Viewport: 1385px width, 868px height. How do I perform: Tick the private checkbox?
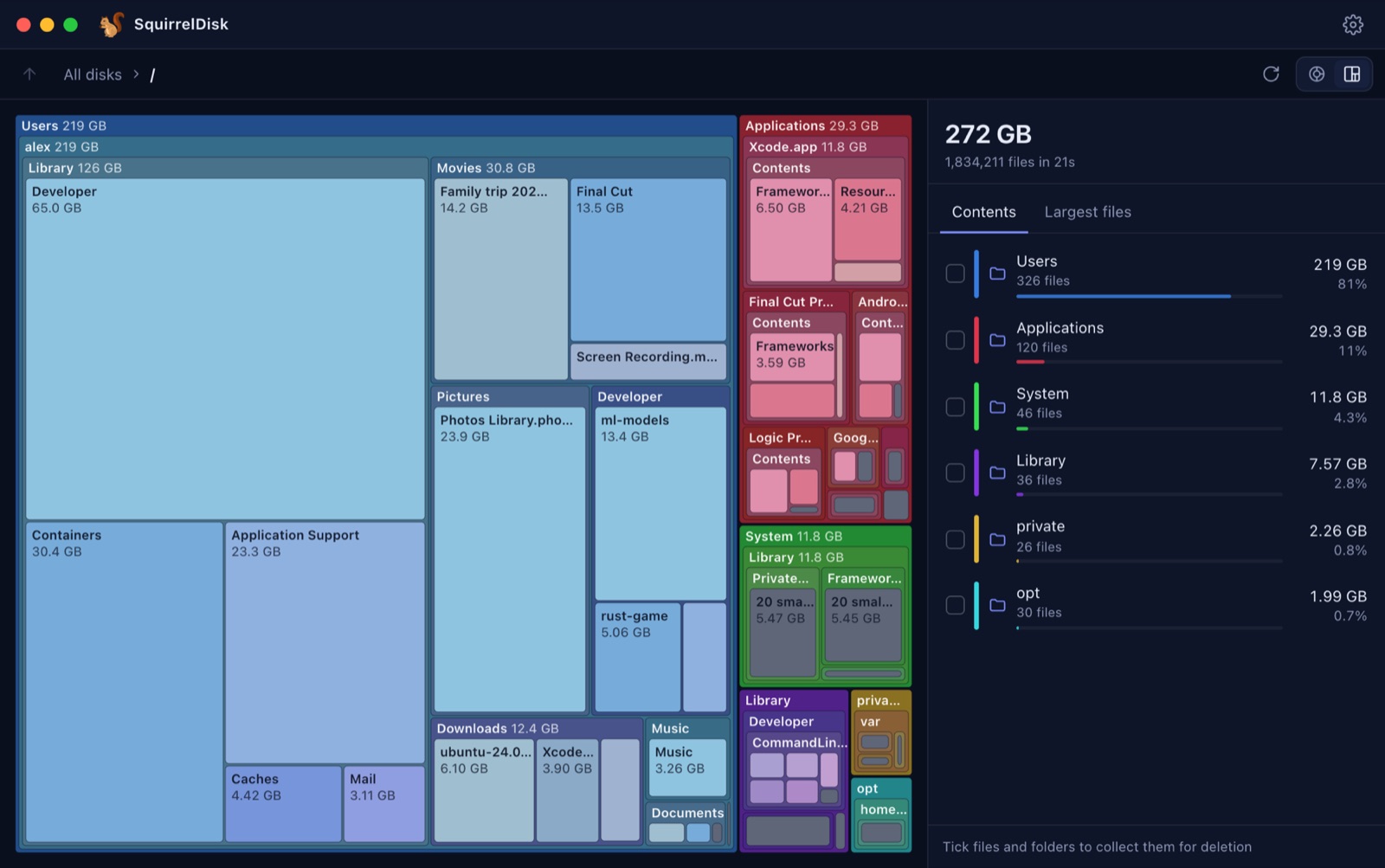click(x=955, y=539)
